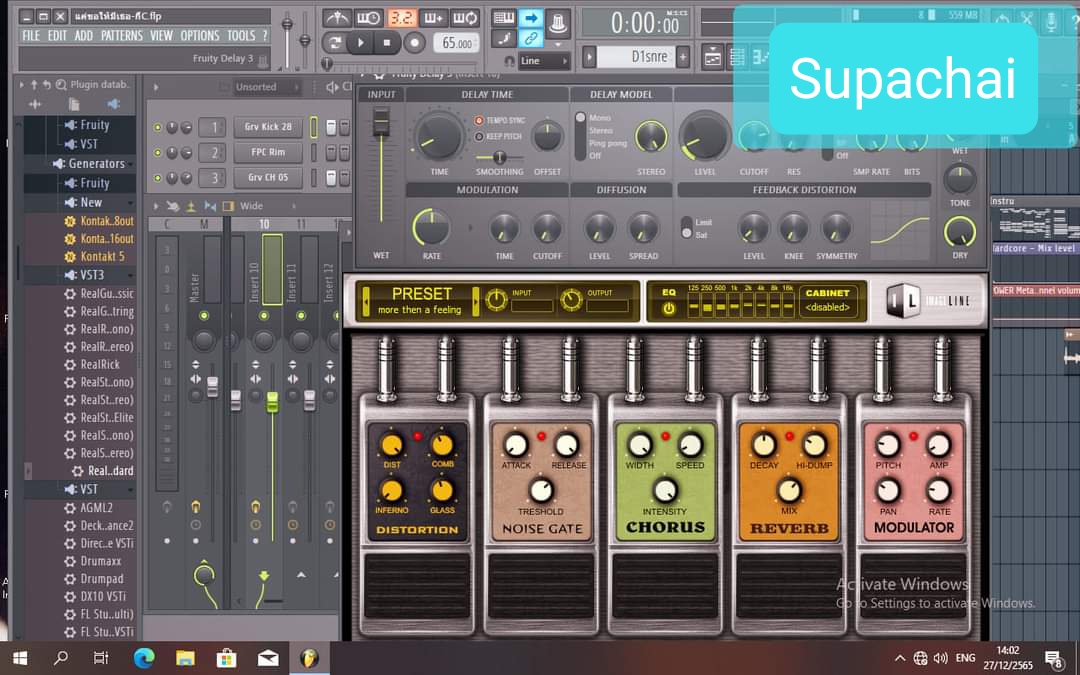This screenshot has width=1080, height=675.
Task: Select the FPC Rim channel button
Action: coord(268,153)
